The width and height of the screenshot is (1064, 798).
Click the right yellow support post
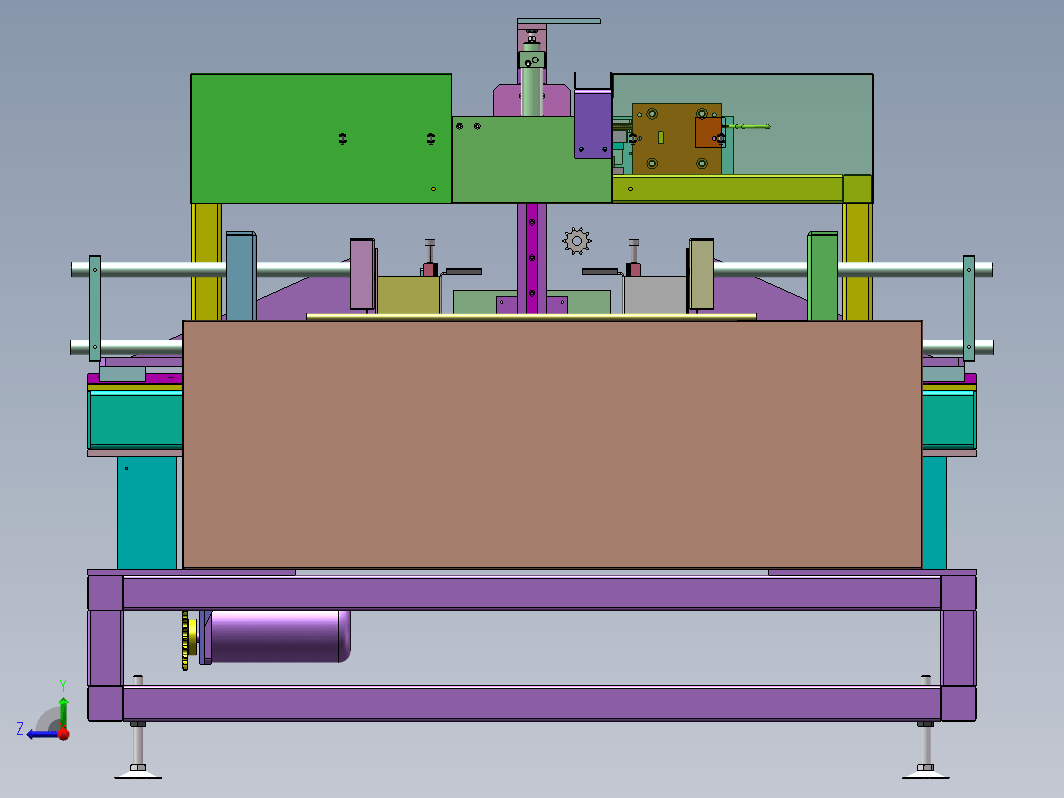pos(858,262)
